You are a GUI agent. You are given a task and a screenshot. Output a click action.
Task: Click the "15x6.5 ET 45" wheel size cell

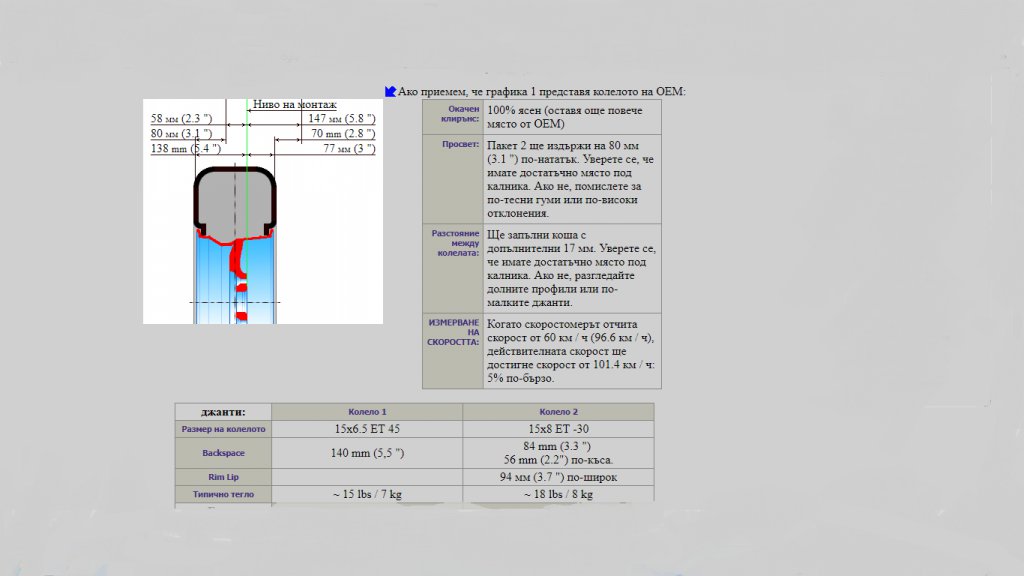click(367, 429)
